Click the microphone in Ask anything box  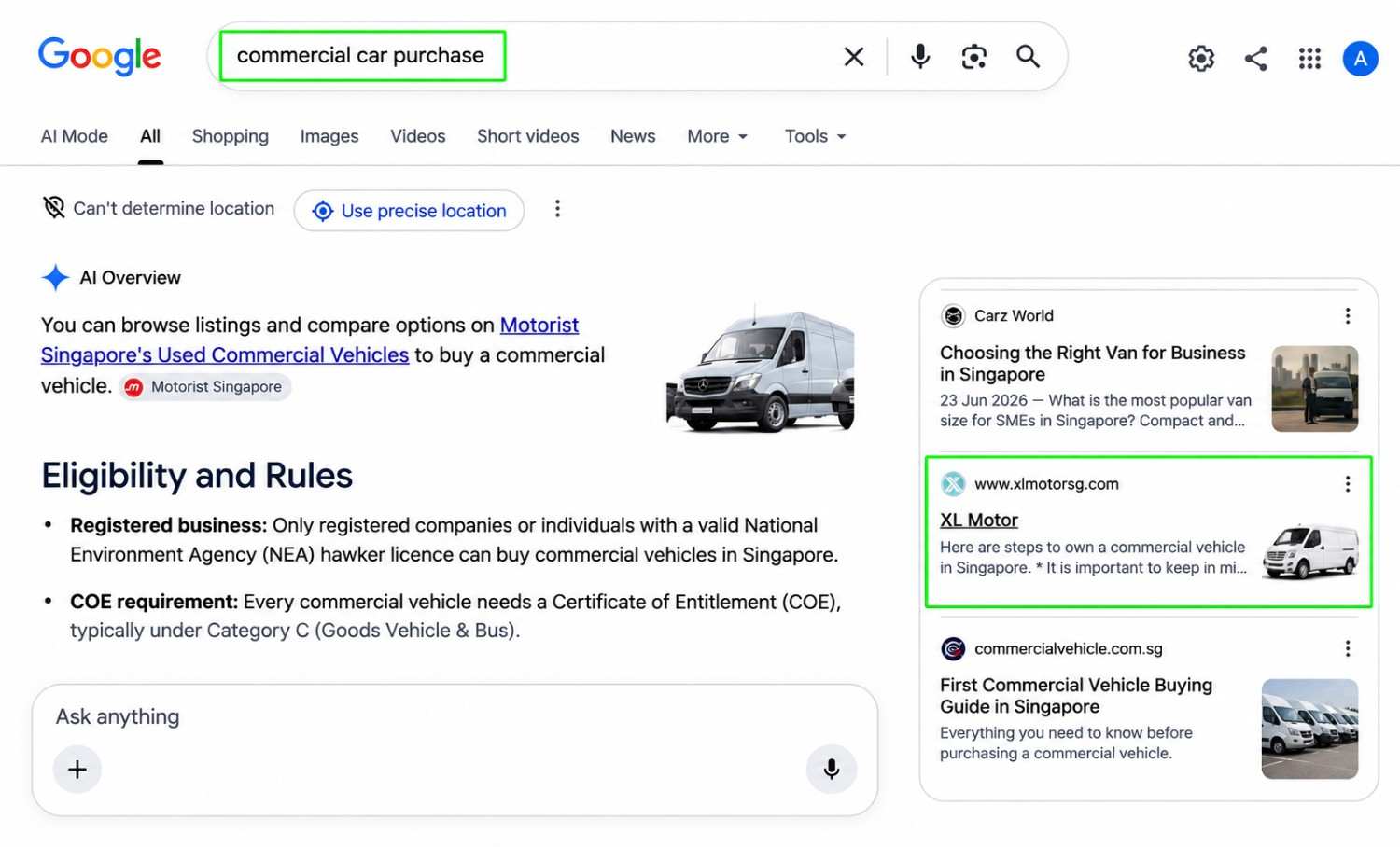click(x=832, y=769)
